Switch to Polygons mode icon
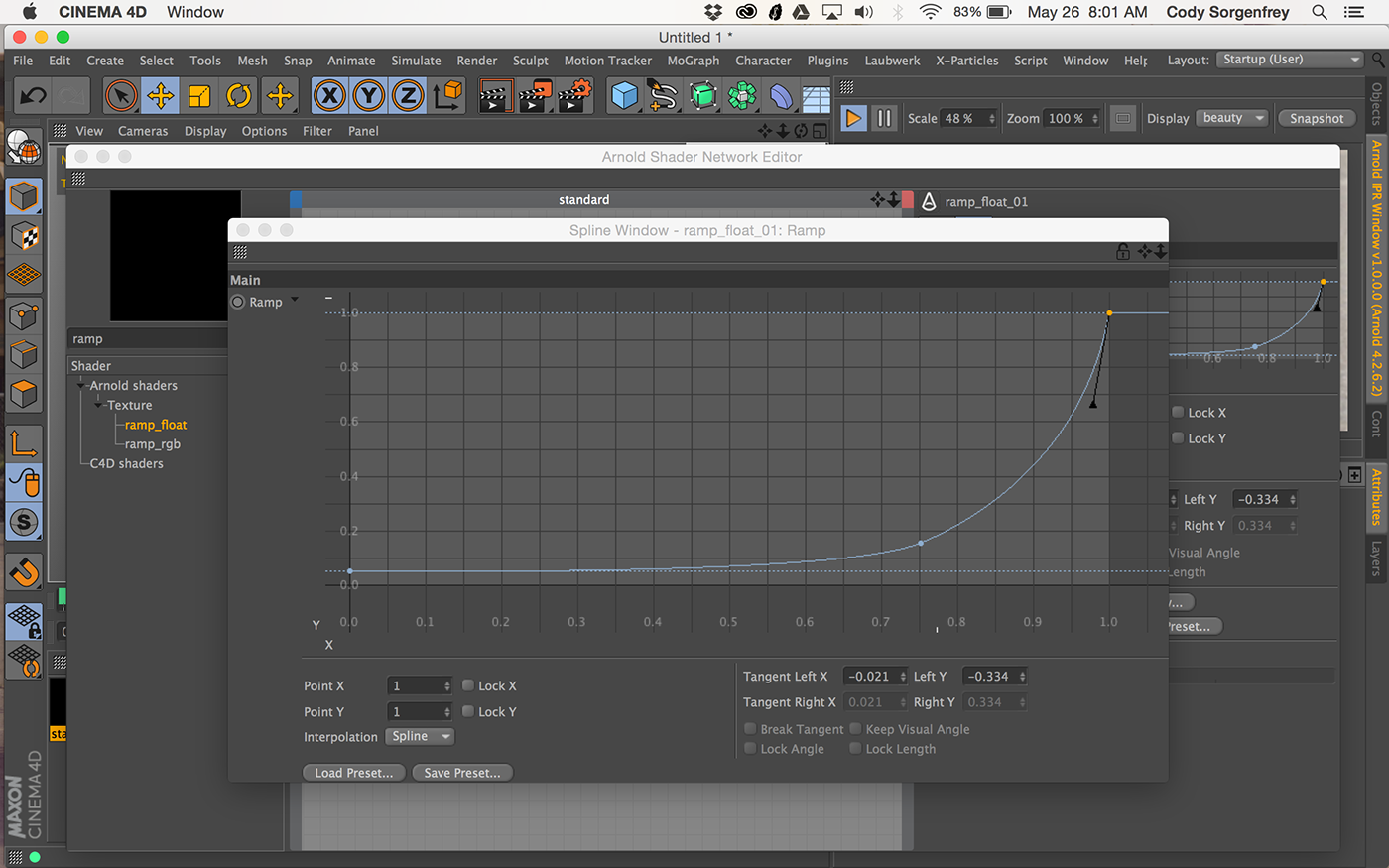 point(24,394)
